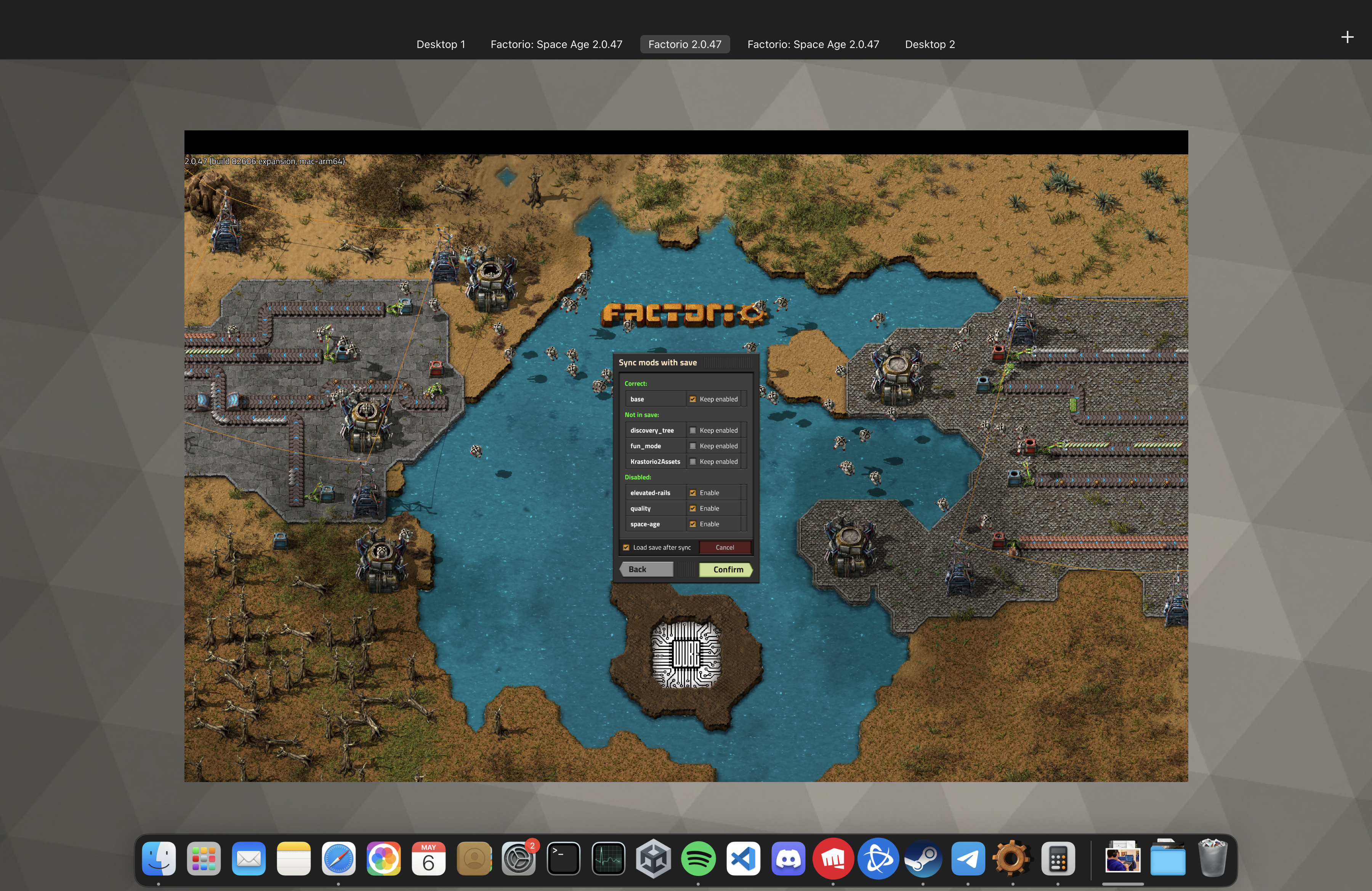The image size is (1372, 891).
Task: Click the Wube chip logo on the island
Action: pyautogui.click(x=686, y=654)
